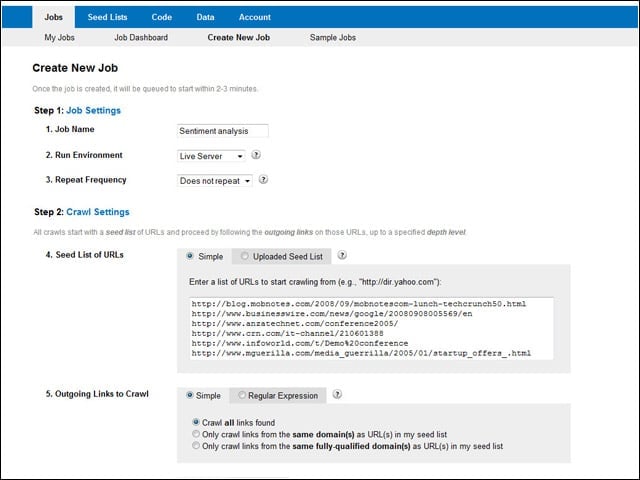Image resolution: width=640 pixels, height=480 pixels.
Task: Select Uploaded Seed List radio button
Action: 244,256
